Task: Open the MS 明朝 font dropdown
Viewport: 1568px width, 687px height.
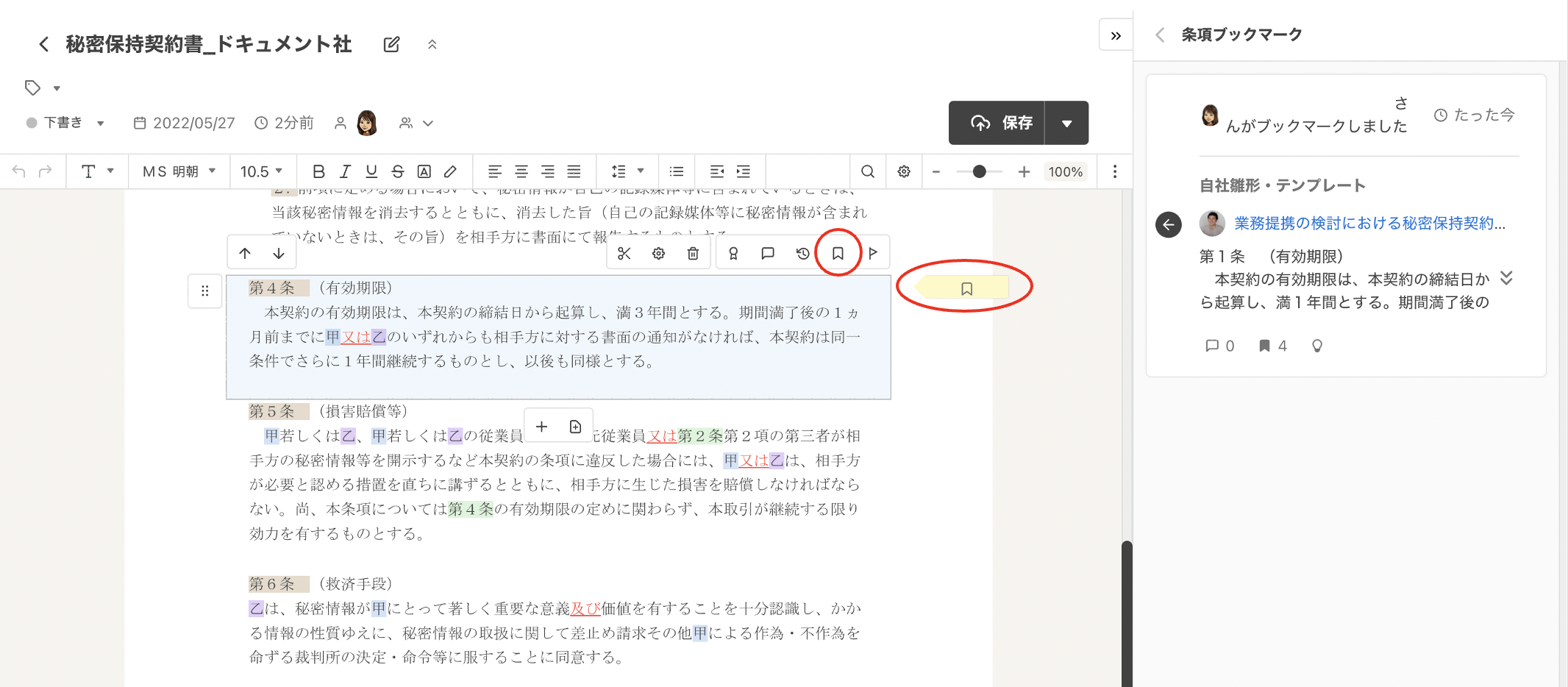Action: [179, 171]
